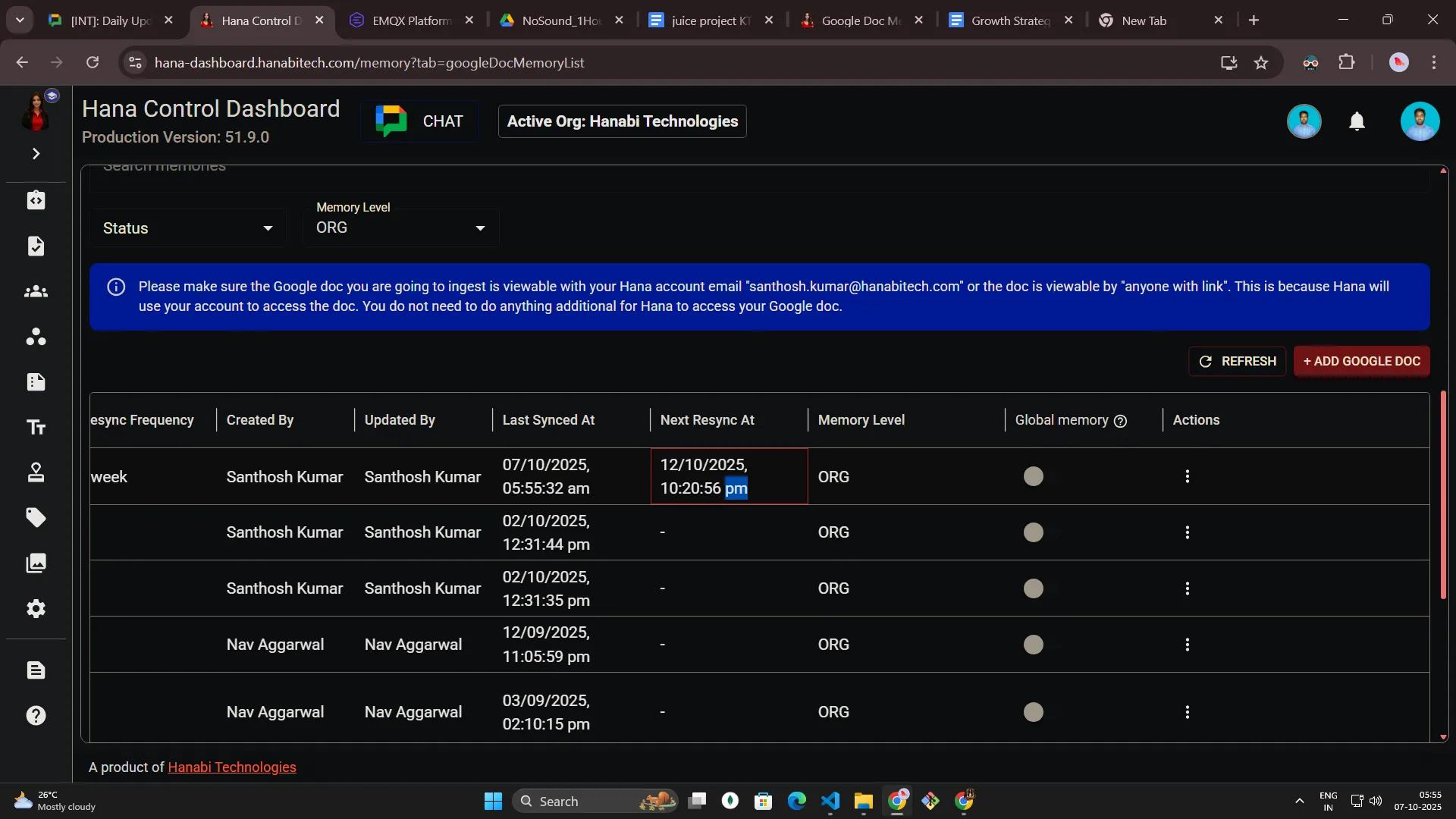Open the Memory Level ORG dropdown
Viewport: 1456px width, 819px height.
(400, 227)
